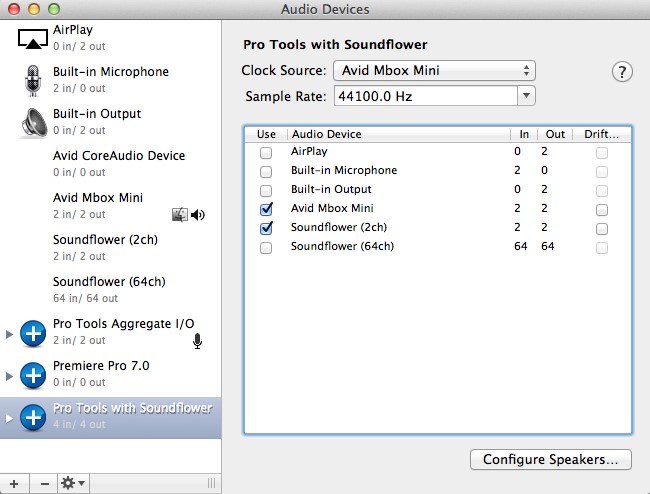Click the Pro Tools with Soundflower heading
The height and width of the screenshot is (494, 650).
click(335, 44)
